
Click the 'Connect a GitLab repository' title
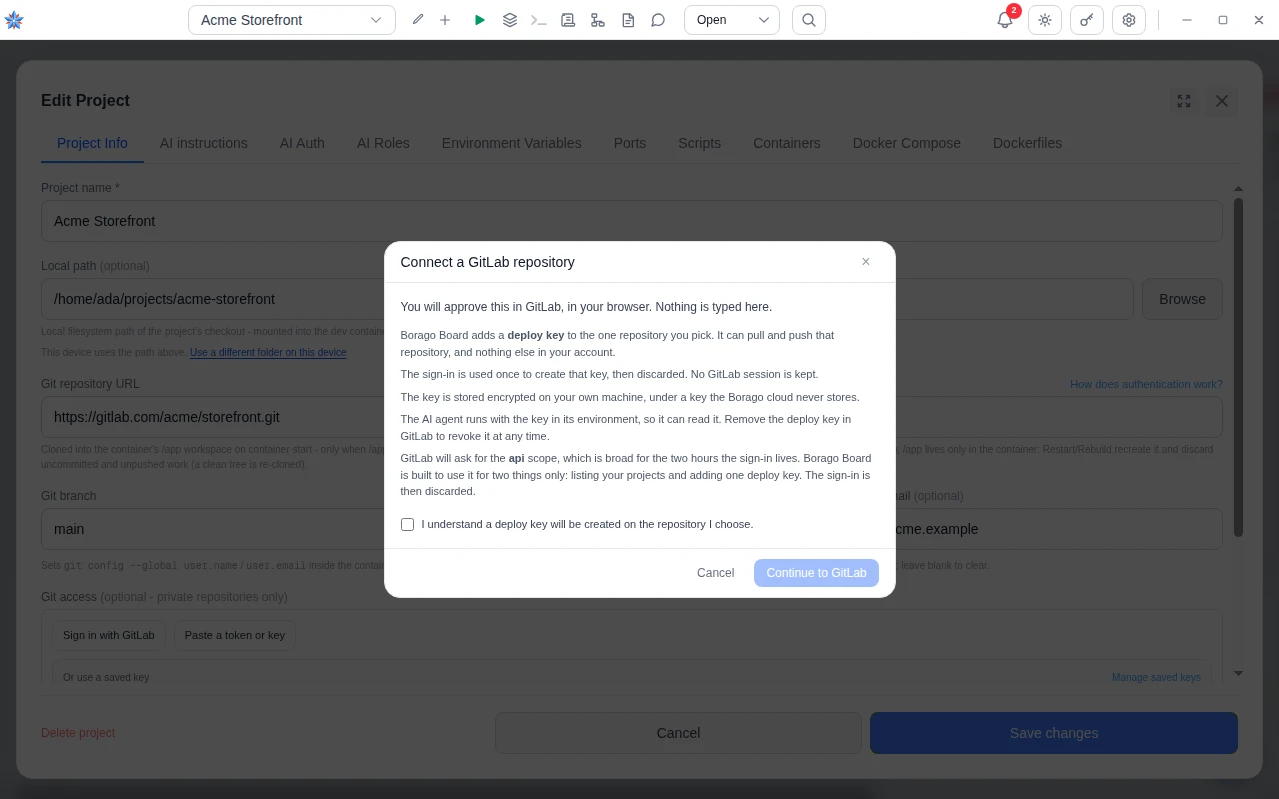click(x=488, y=262)
